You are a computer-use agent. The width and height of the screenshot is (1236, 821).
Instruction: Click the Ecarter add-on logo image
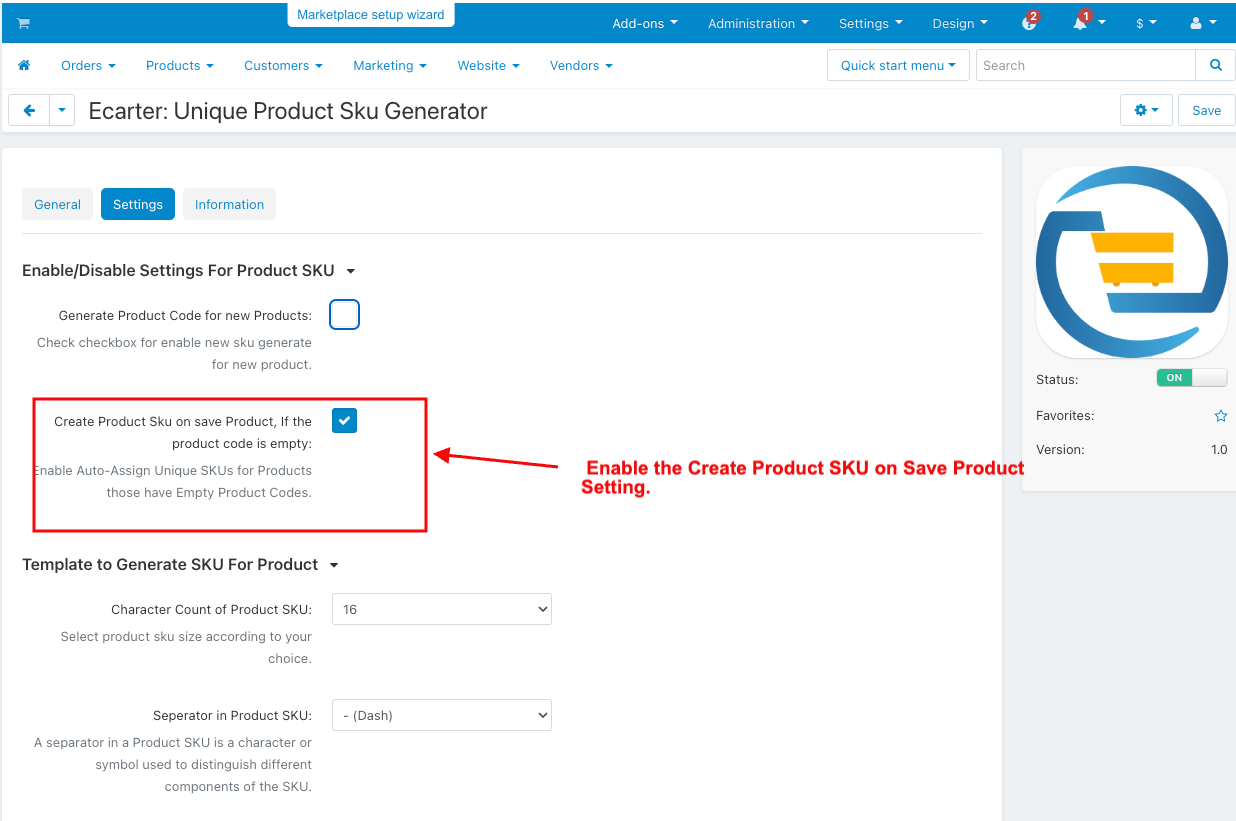(x=1132, y=262)
